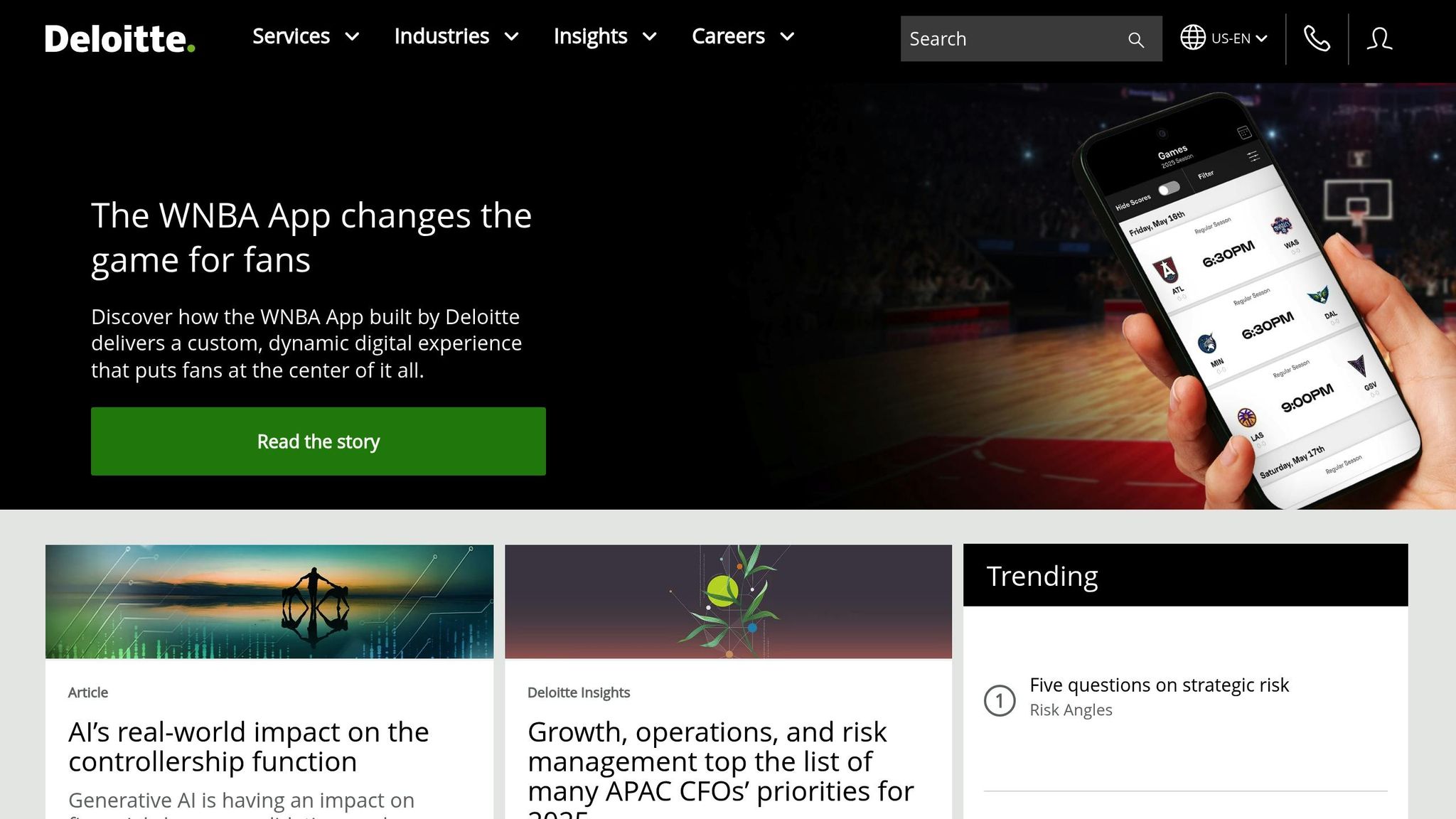Open Growth, operations, and risk management article
Viewport: 1456px width, 819px height.
720,768
